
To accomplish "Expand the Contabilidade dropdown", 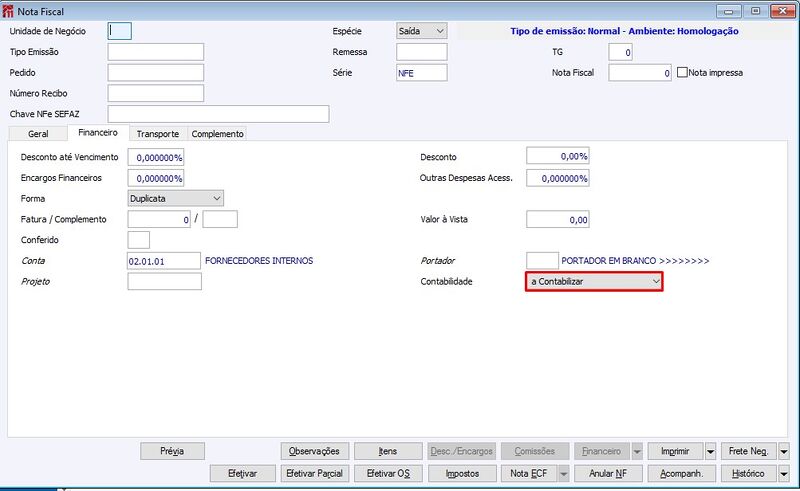I will [594, 281].
